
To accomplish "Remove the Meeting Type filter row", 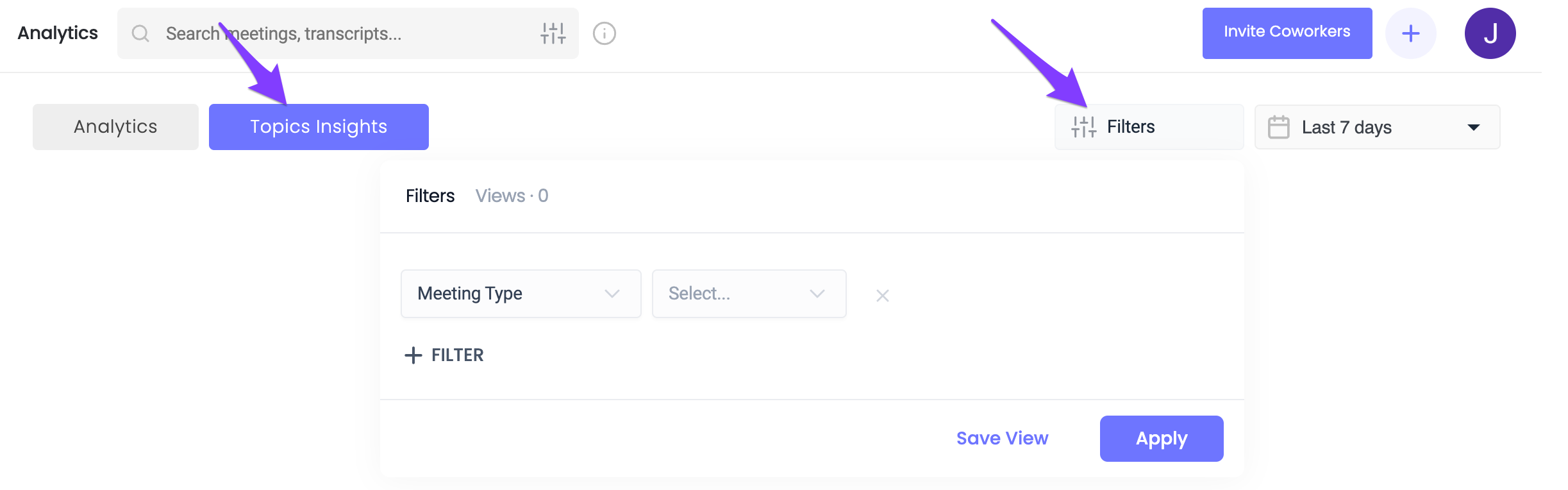I will point(882,296).
